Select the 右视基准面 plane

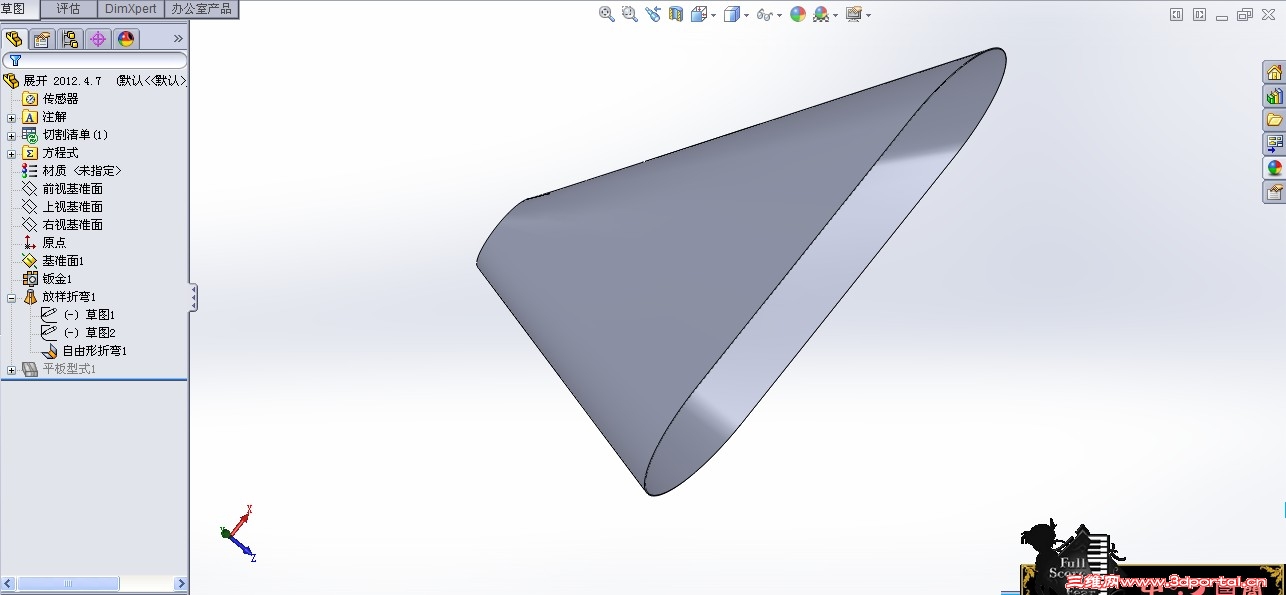coord(62,224)
